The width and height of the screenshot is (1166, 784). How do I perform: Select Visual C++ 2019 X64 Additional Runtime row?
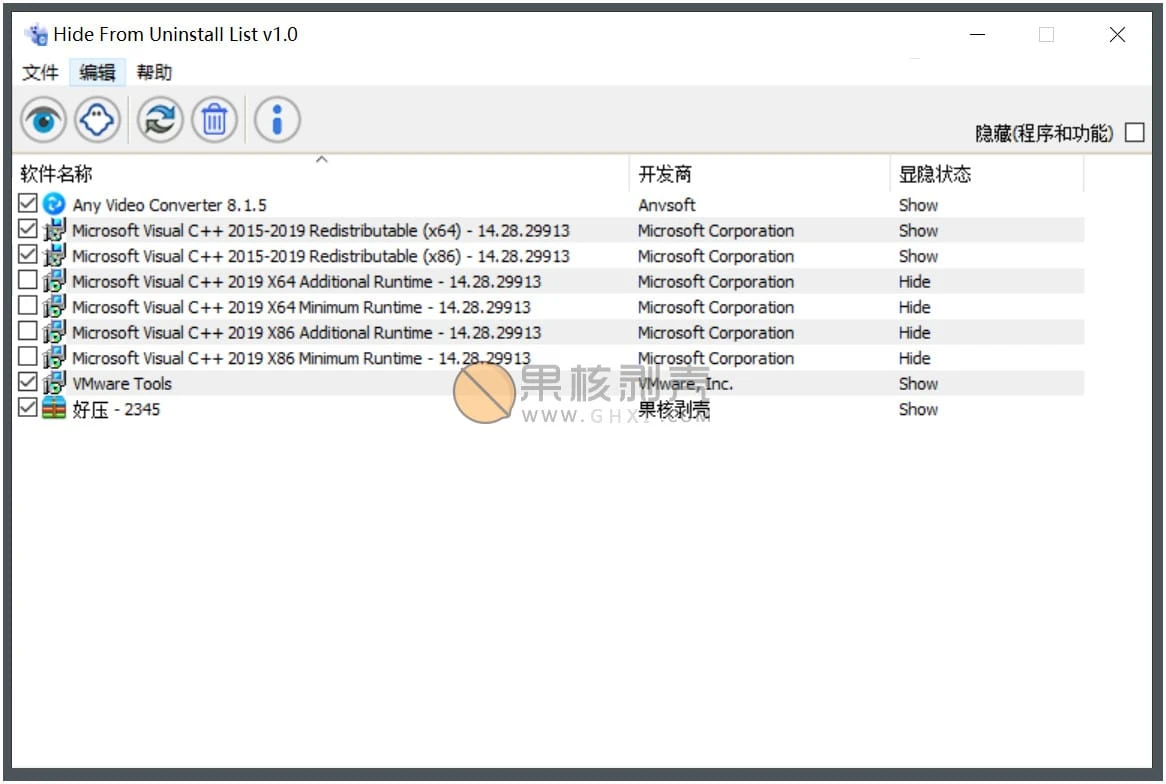pyautogui.click(x=549, y=281)
